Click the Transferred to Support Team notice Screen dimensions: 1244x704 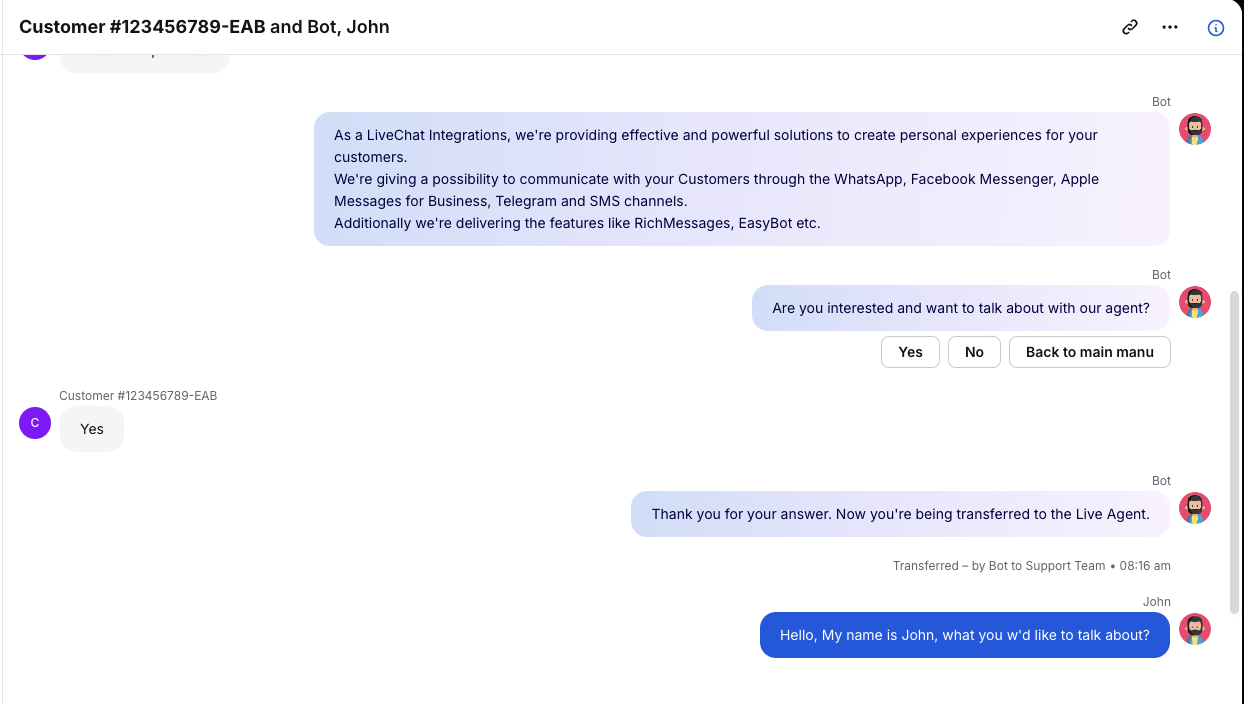(x=1031, y=566)
